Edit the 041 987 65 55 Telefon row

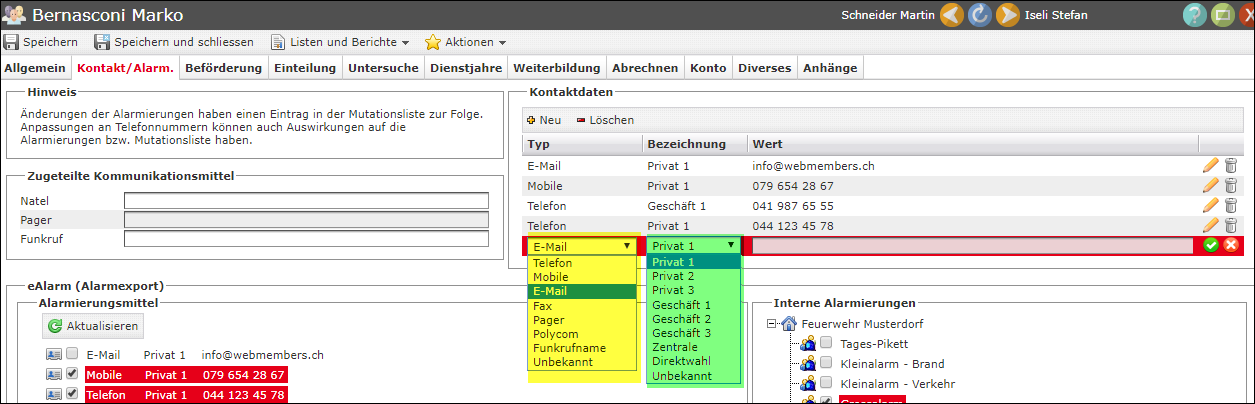[1211, 206]
